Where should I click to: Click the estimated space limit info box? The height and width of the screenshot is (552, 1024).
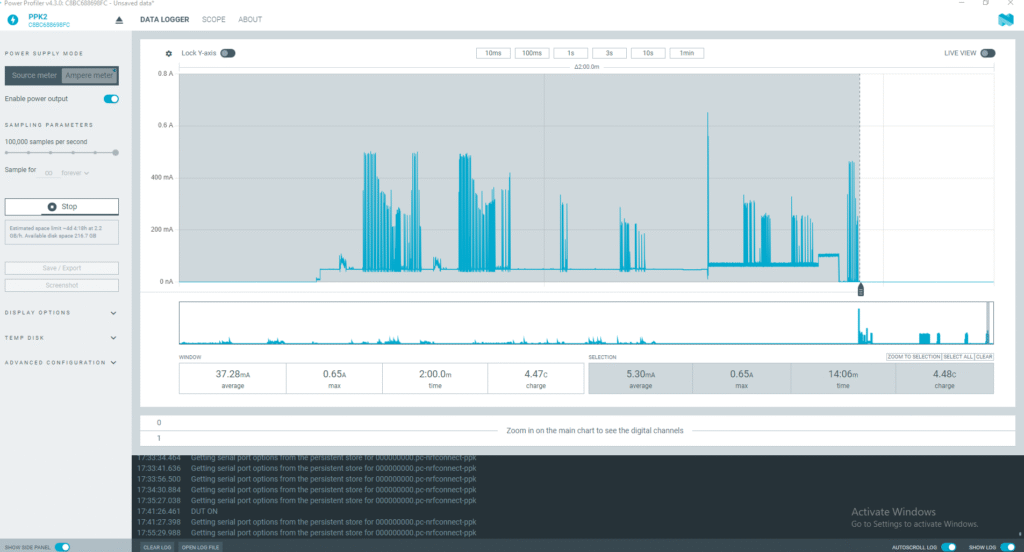click(x=61, y=232)
